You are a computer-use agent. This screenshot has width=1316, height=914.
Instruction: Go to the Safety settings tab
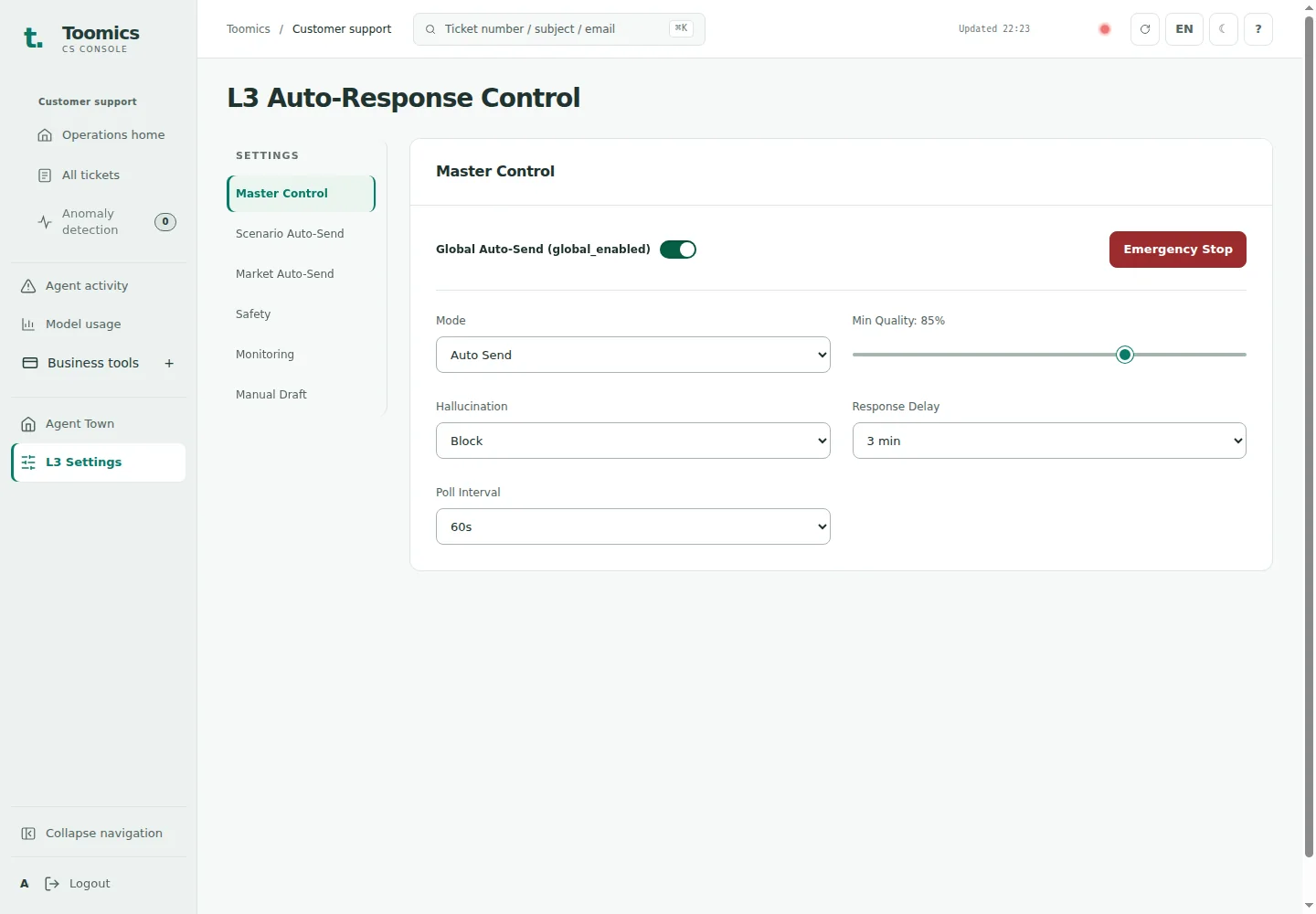point(301,314)
